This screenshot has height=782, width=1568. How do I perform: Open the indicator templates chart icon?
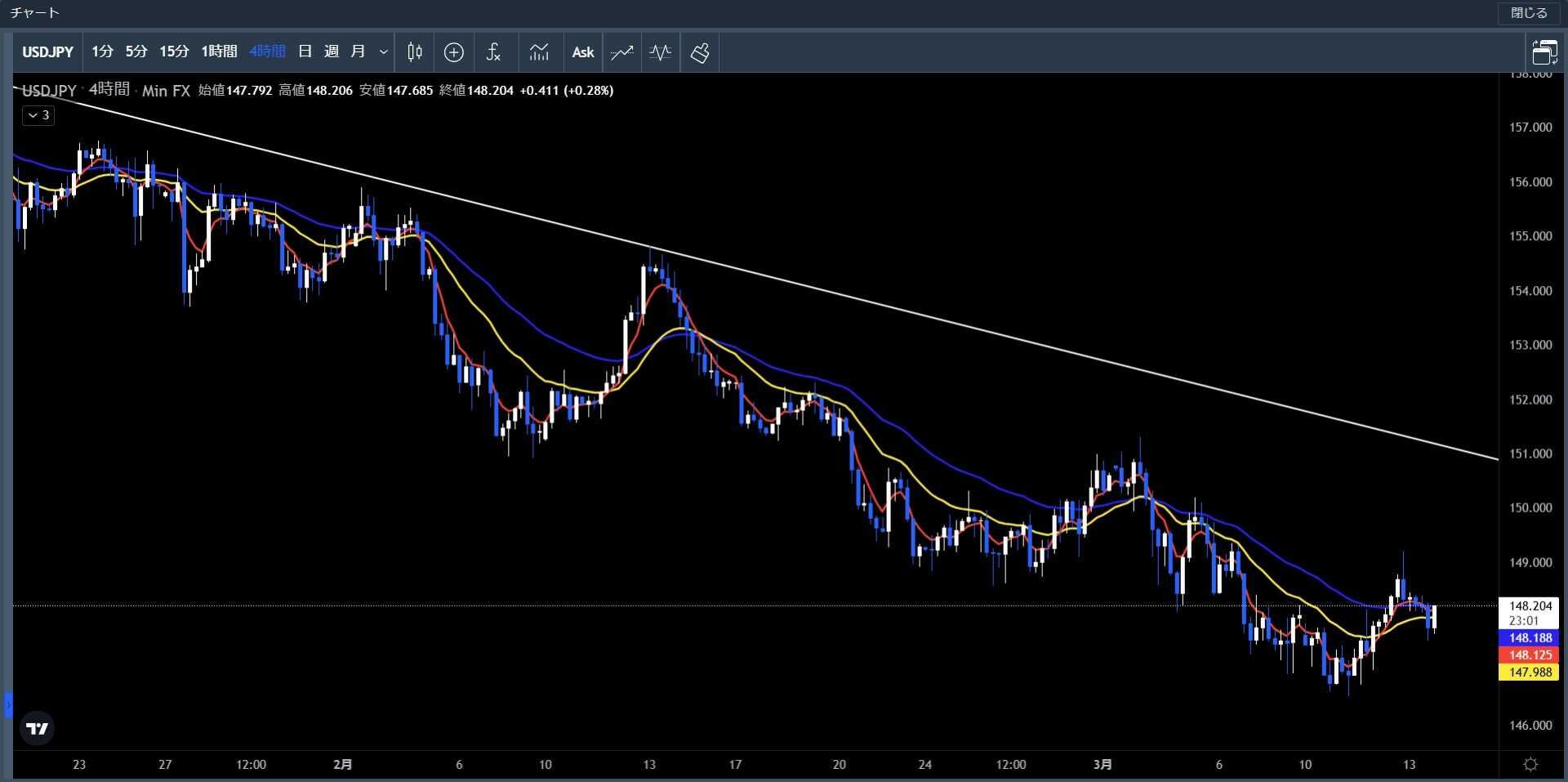click(539, 52)
